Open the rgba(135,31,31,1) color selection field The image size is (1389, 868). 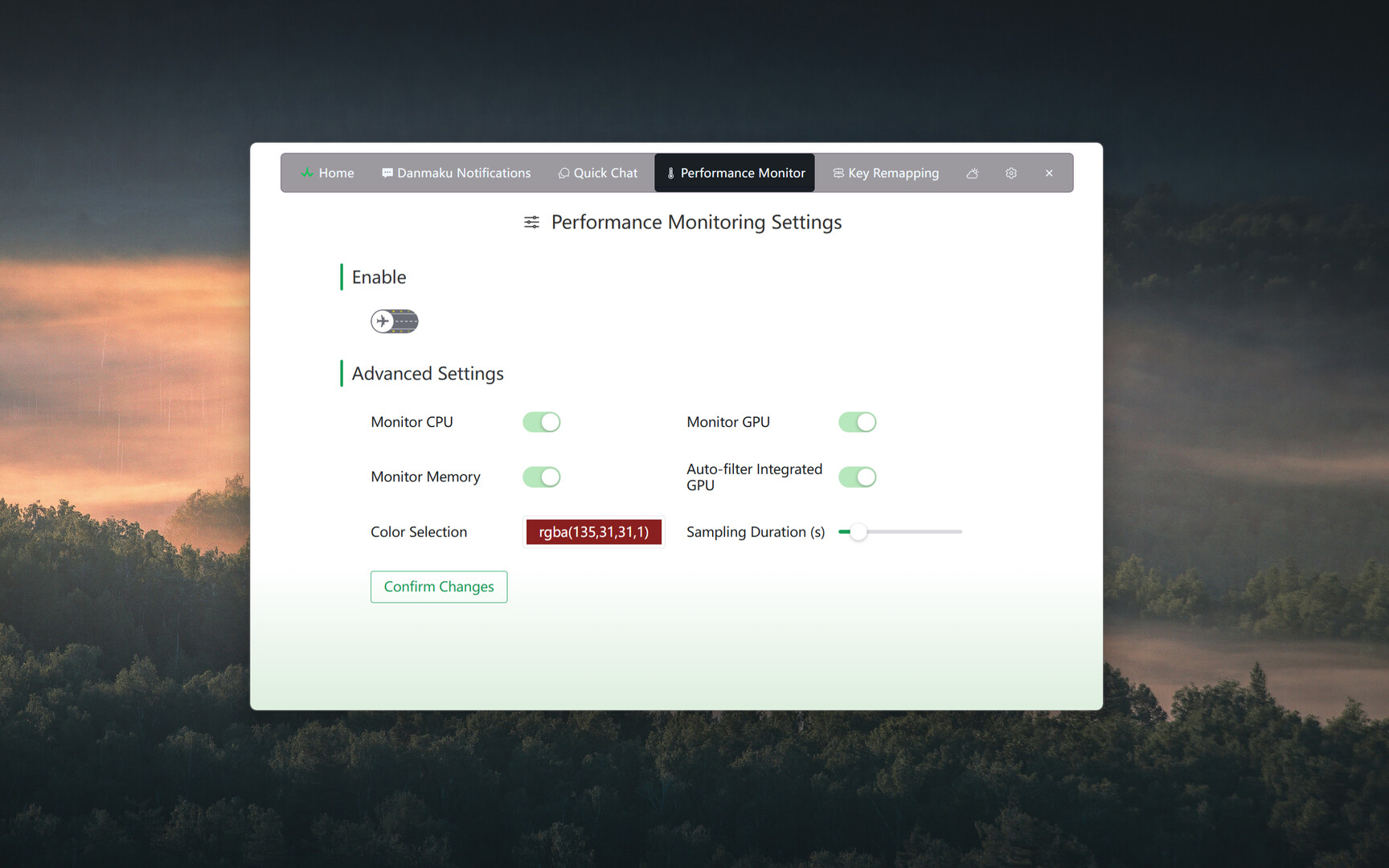tap(593, 531)
